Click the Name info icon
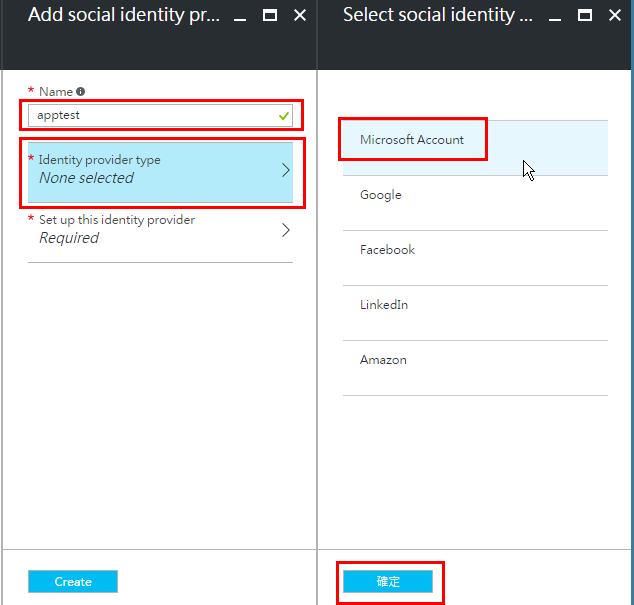 coord(81,91)
